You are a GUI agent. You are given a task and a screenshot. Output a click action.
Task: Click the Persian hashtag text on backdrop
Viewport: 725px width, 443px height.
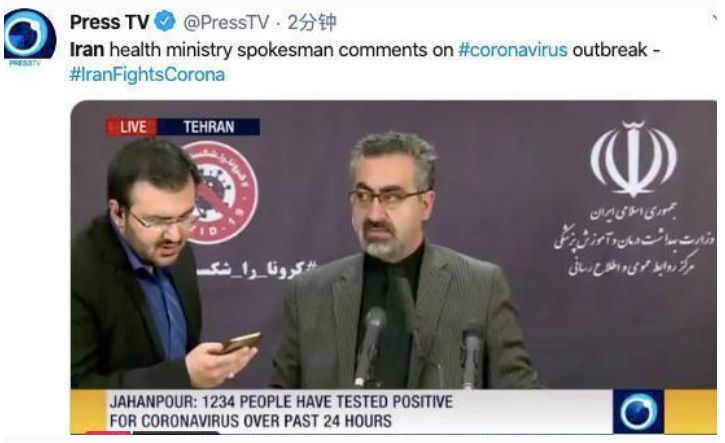point(257,269)
